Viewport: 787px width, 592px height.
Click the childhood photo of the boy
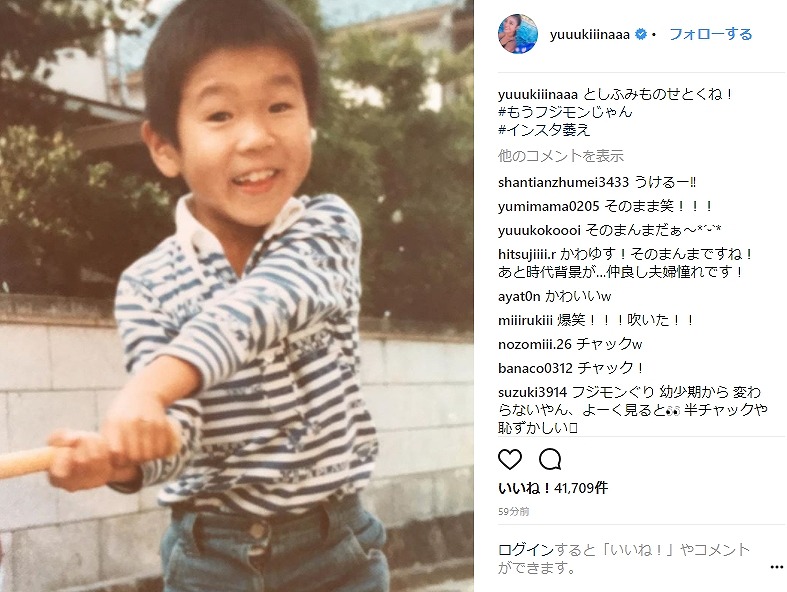pyautogui.click(x=236, y=296)
